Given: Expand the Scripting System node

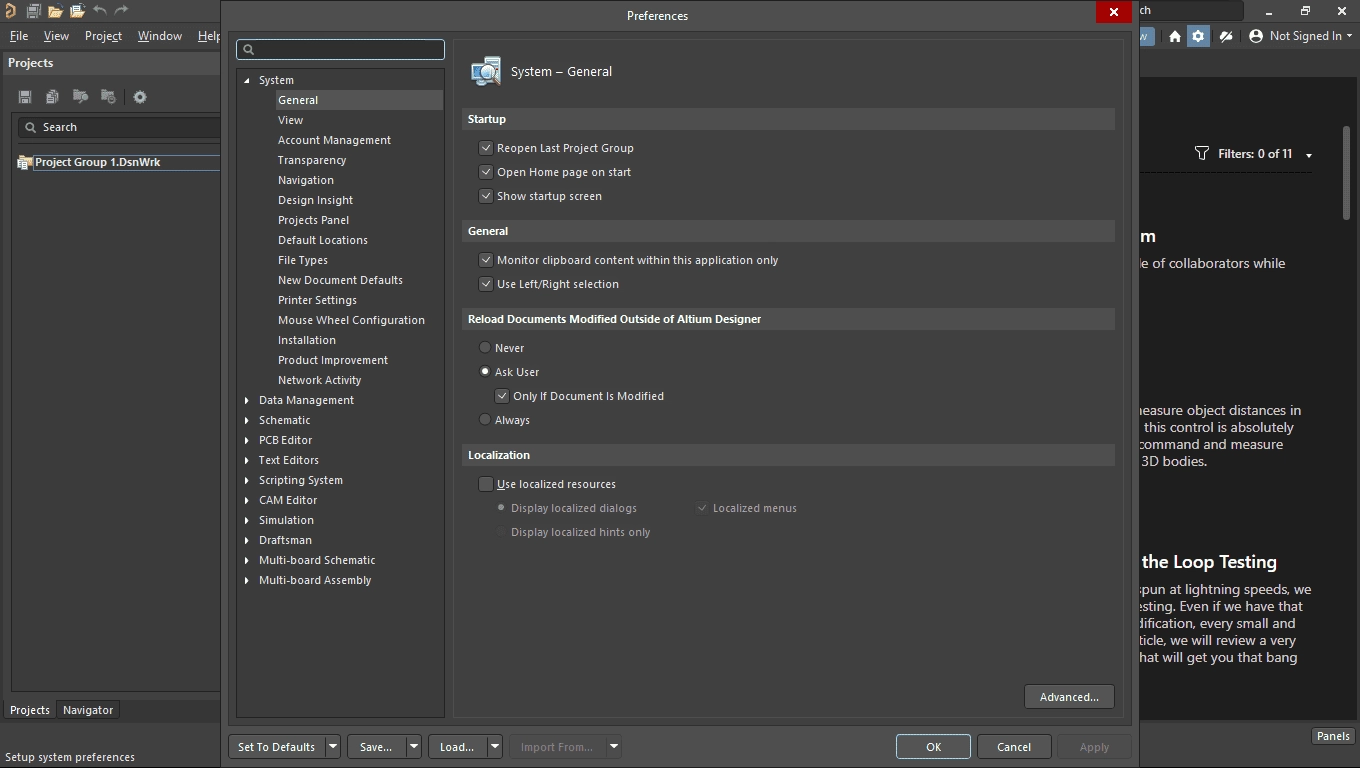Looking at the screenshot, I should (x=247, y=480).
